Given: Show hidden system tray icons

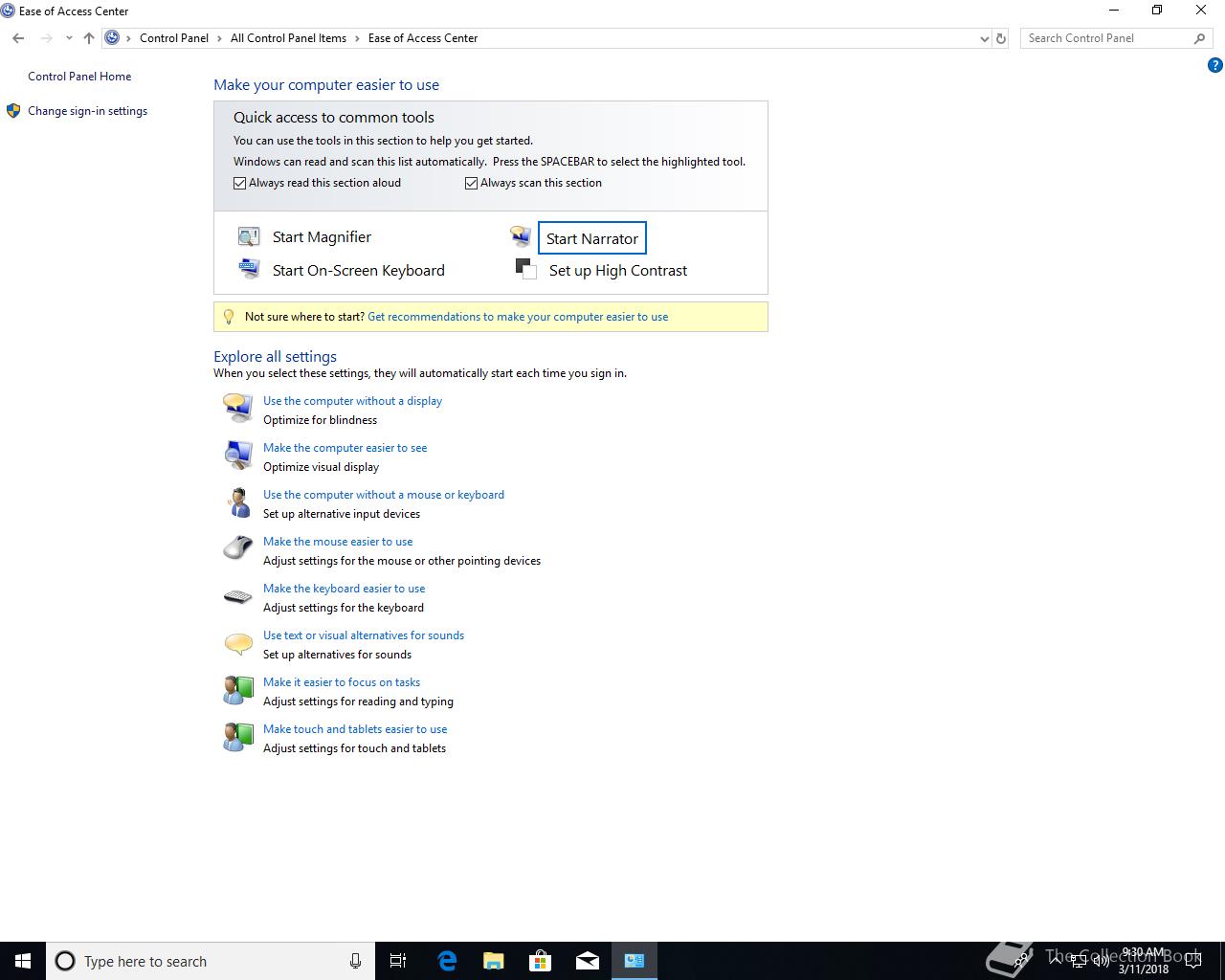Looking at the screenshot, I should 1056,960.
